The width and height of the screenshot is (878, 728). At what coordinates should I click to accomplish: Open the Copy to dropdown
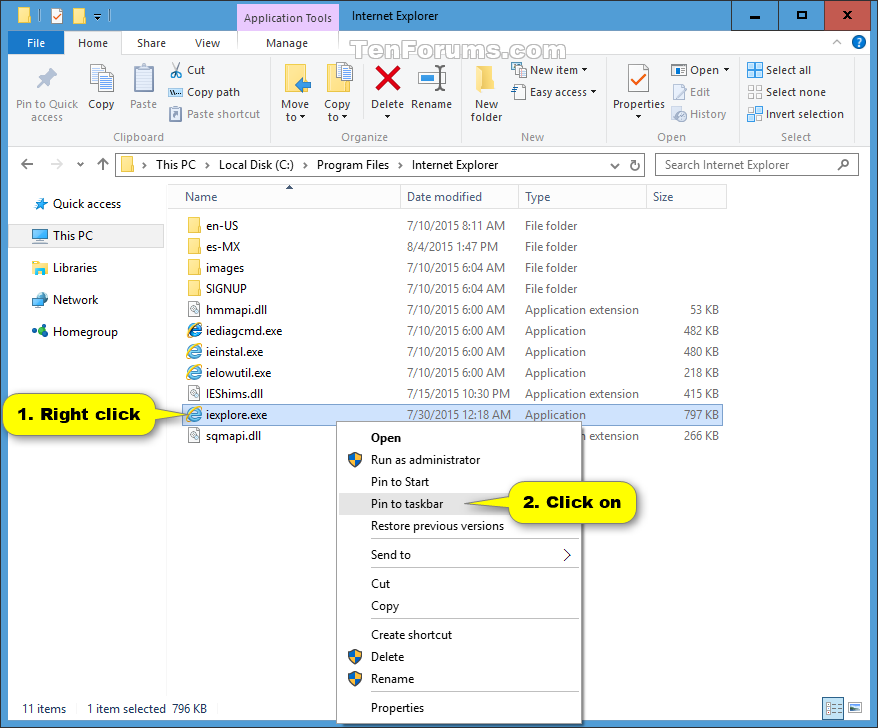pos(337,111)
